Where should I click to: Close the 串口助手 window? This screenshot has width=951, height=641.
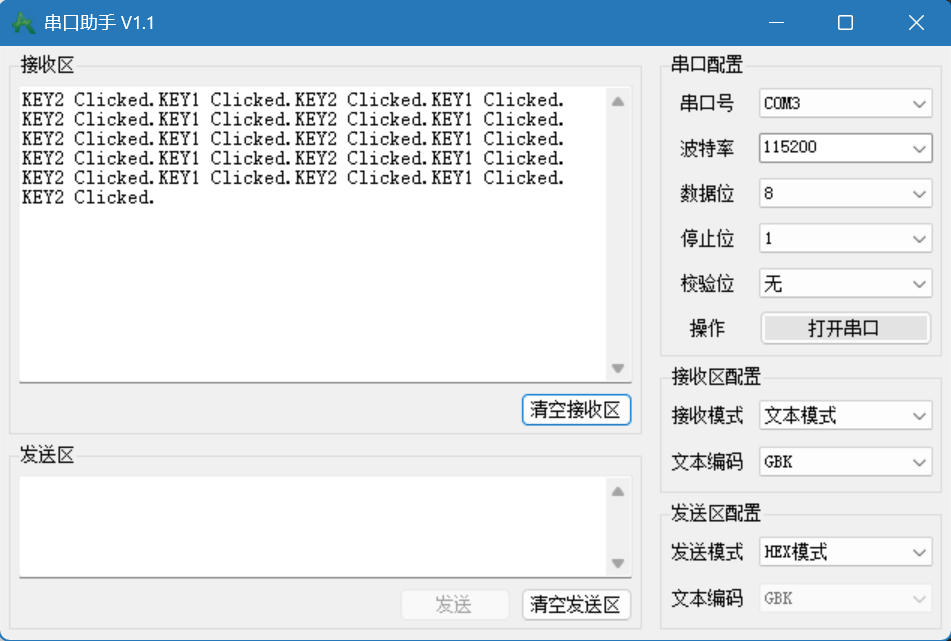(916, 23)
